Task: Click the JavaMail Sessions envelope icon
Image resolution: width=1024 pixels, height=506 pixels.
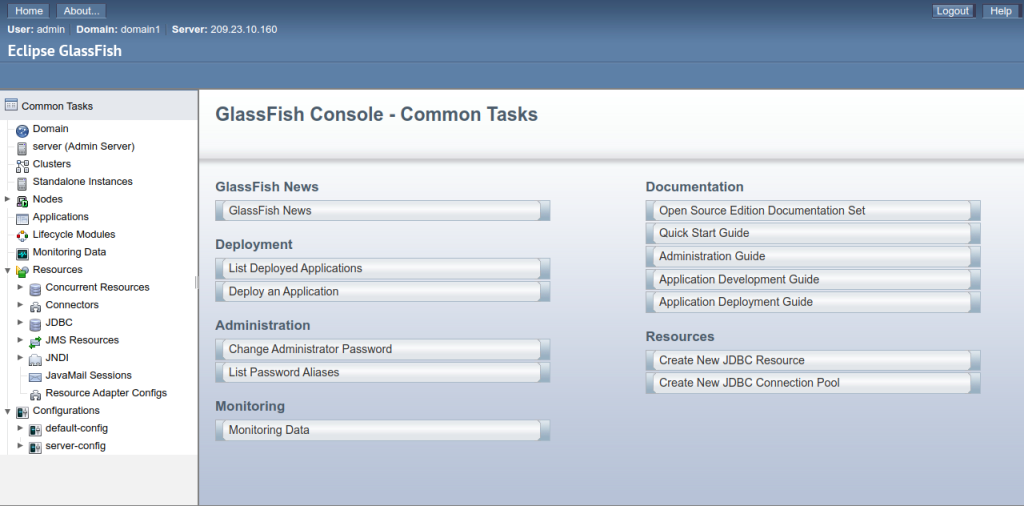Action: click(x=35, y=377)
